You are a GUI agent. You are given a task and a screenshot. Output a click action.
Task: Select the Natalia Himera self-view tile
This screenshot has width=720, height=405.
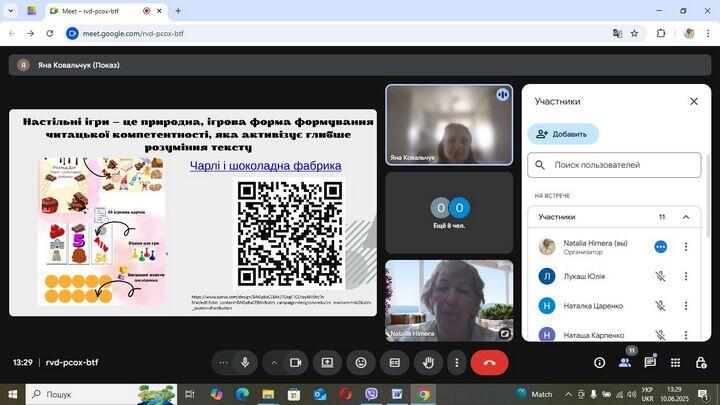coord(449,301)
